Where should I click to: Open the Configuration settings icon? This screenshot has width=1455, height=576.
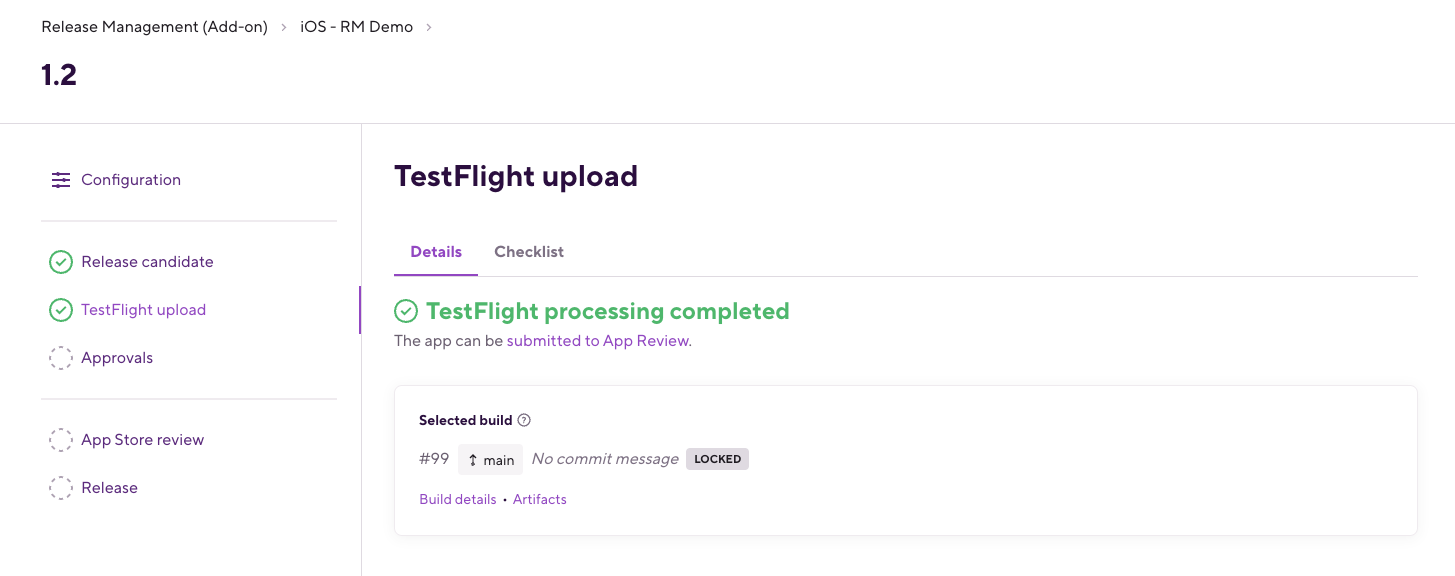coord(61,179)
